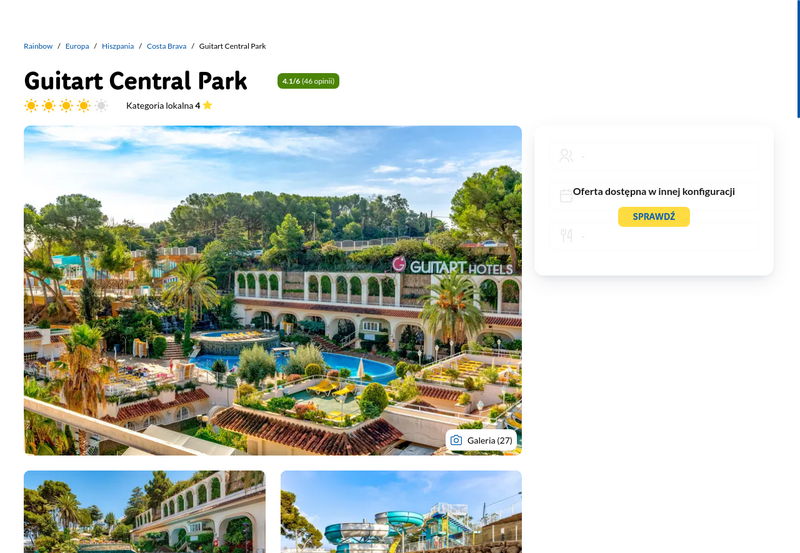
Task: Open Galeria (27) photo gallery
Action: point(481,440)
